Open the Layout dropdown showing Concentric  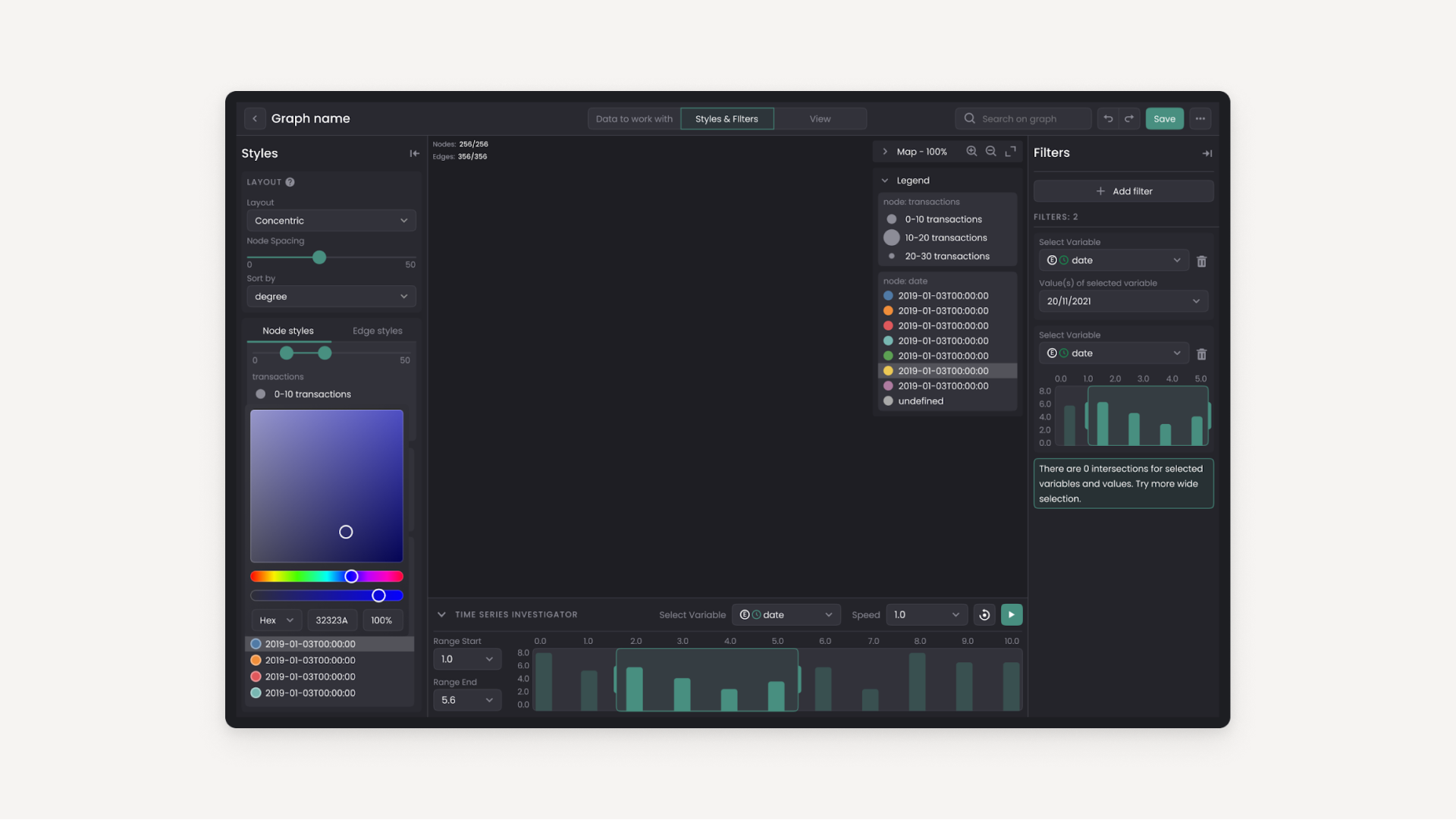[331, 221]
